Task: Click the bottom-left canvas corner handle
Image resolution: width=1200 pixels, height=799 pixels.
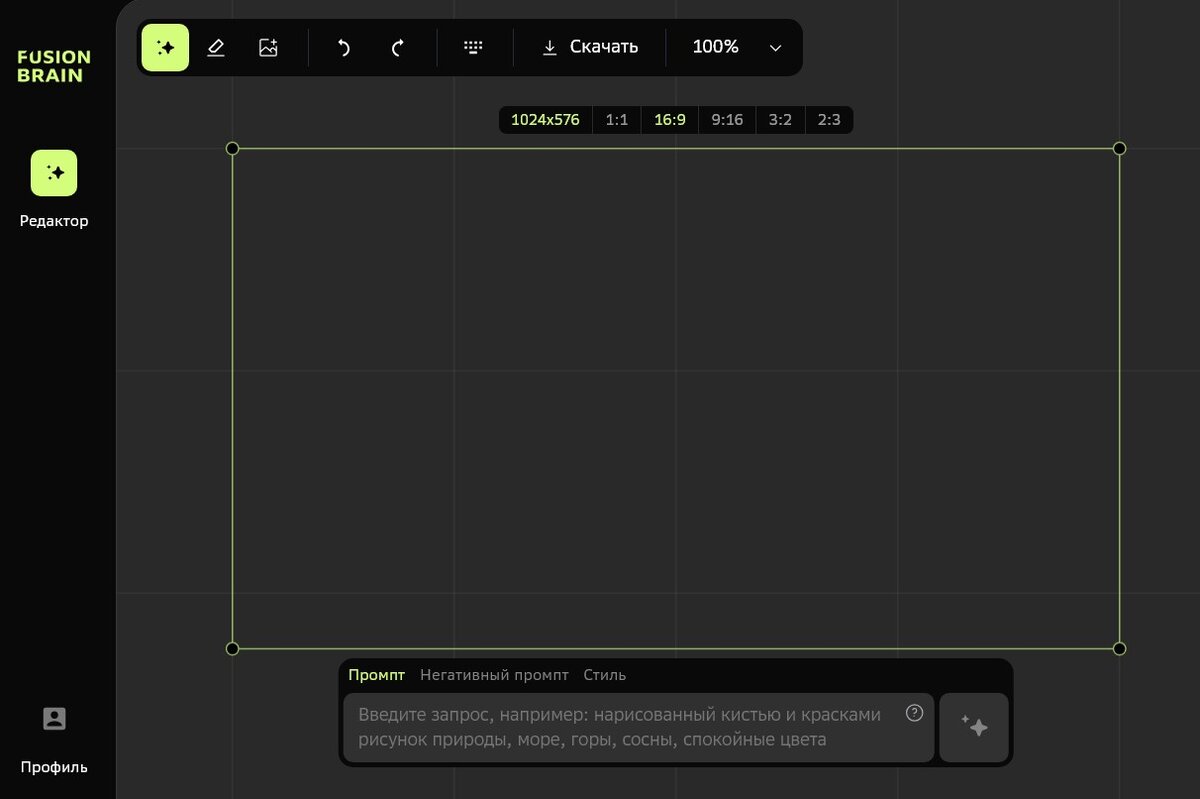Action: (x=233, y=648)
